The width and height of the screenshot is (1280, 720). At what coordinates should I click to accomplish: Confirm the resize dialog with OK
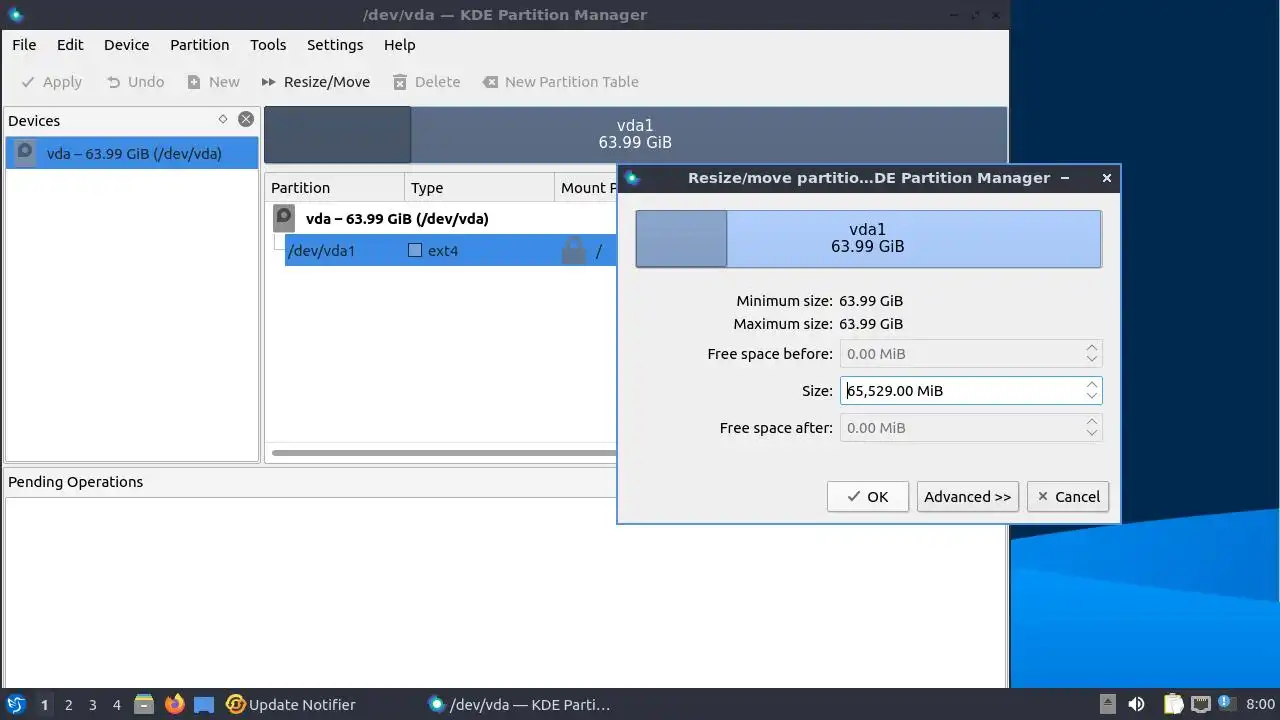click(868, 497)
